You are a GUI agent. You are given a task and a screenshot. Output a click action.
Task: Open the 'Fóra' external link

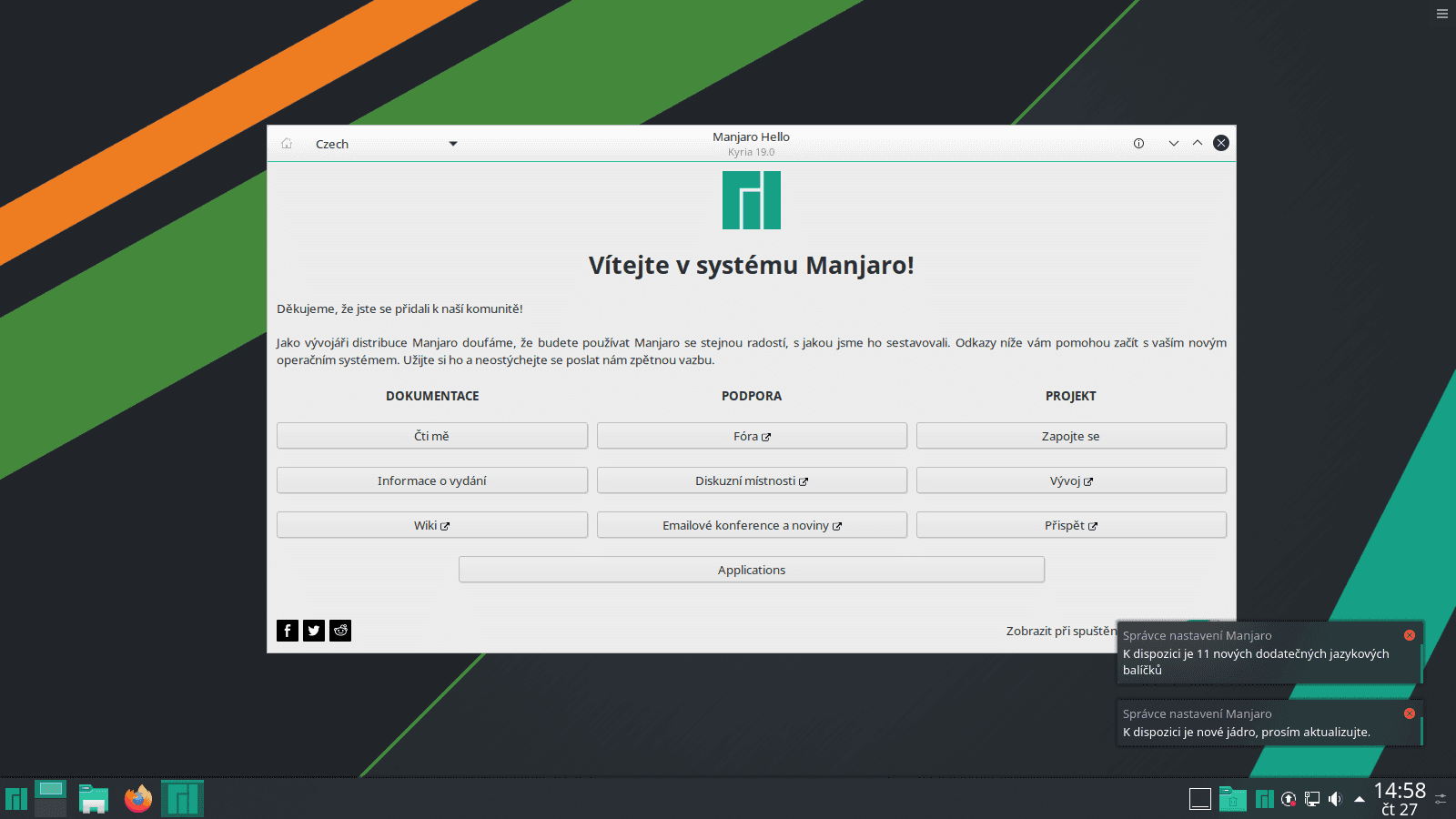751,435
